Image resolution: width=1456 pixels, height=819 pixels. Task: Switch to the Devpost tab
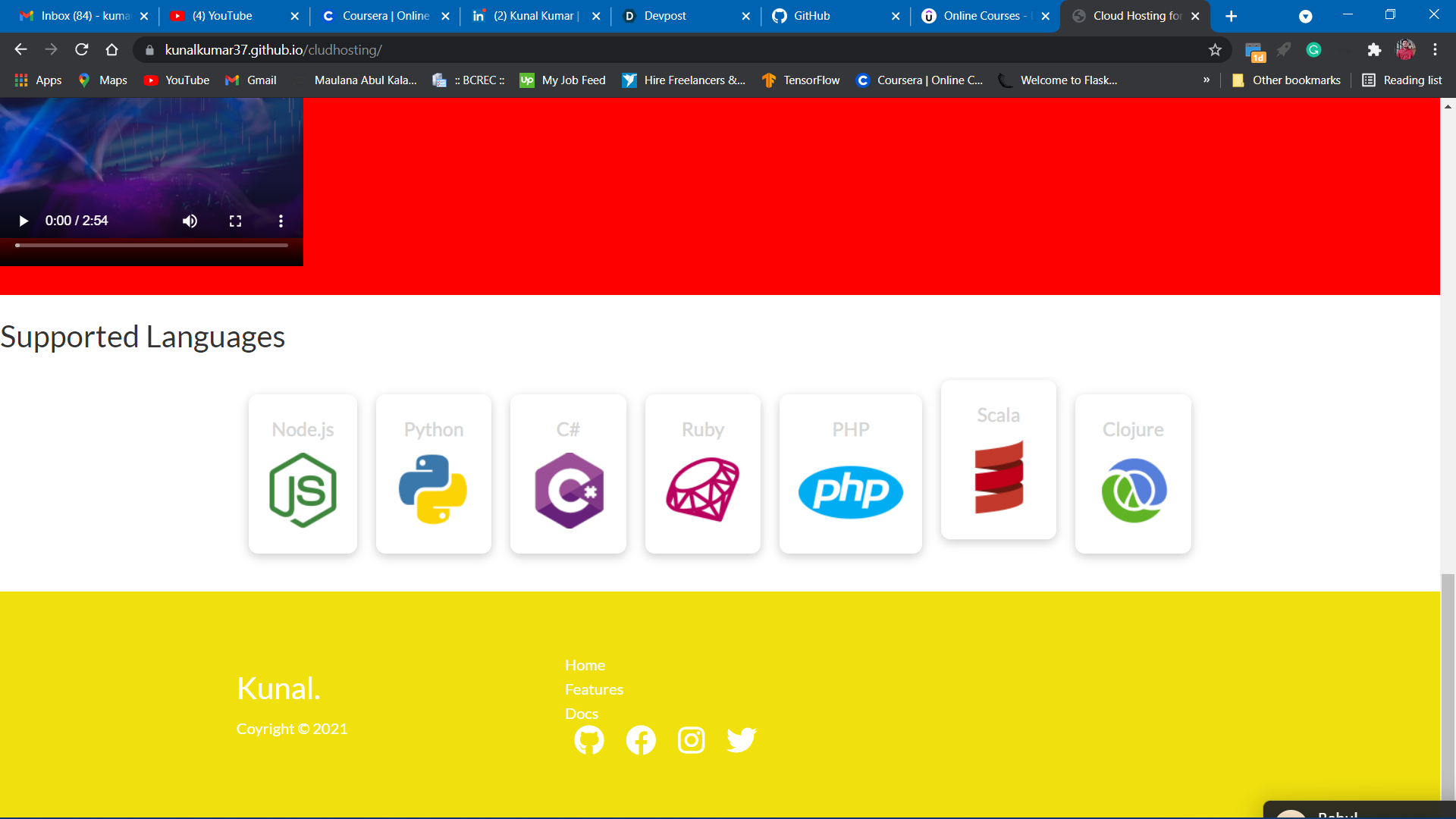[x=664, y=16]
